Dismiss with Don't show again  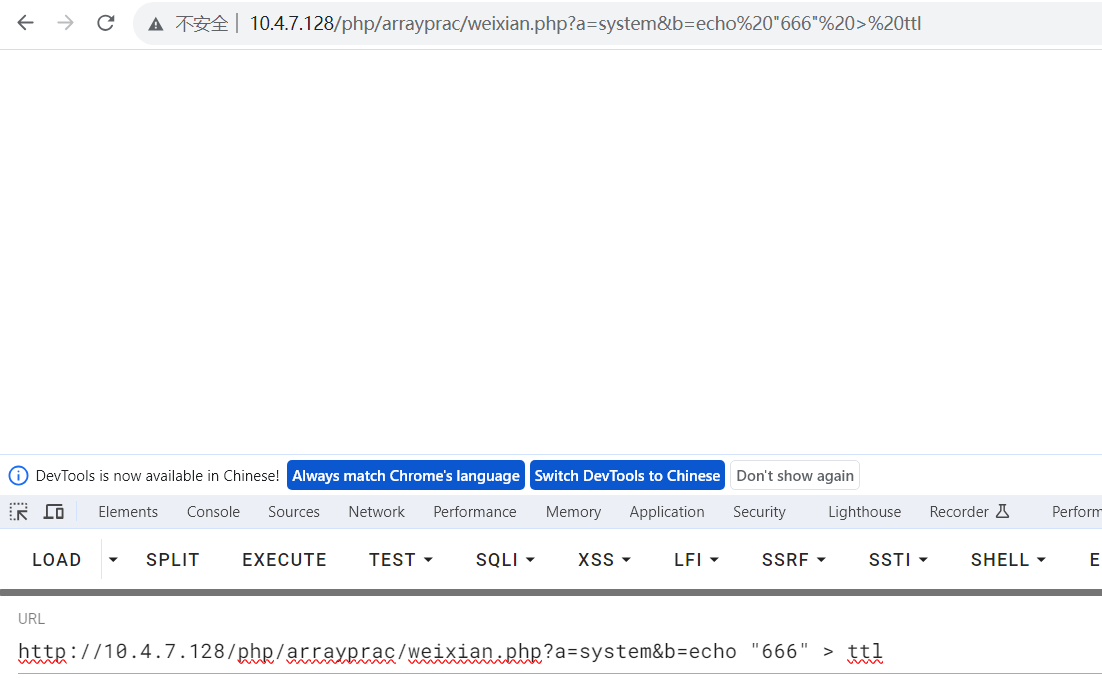795,476
